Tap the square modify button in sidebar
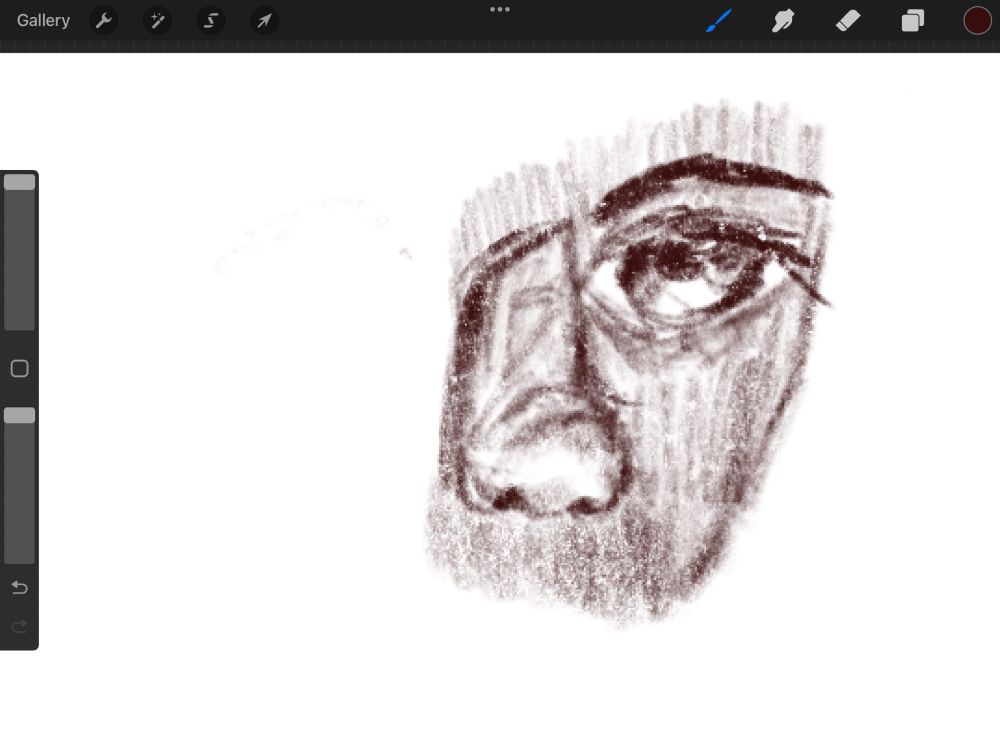The image size is (1000, 750). 19,369
